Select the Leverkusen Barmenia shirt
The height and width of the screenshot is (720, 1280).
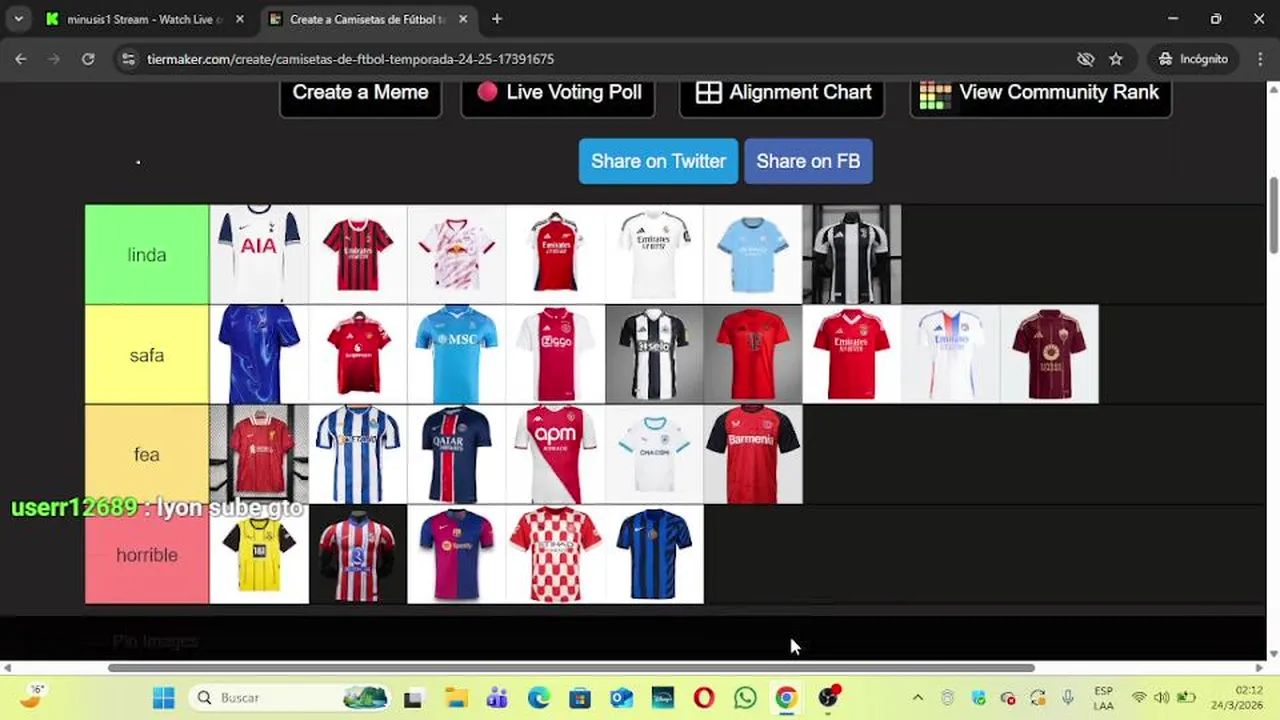click(753, 454)
